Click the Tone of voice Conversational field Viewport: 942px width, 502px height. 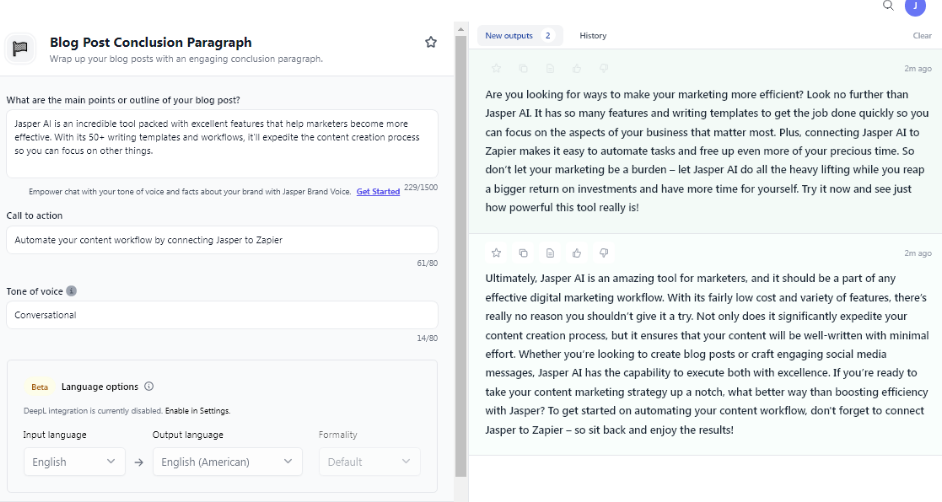(x=222, y=315)
